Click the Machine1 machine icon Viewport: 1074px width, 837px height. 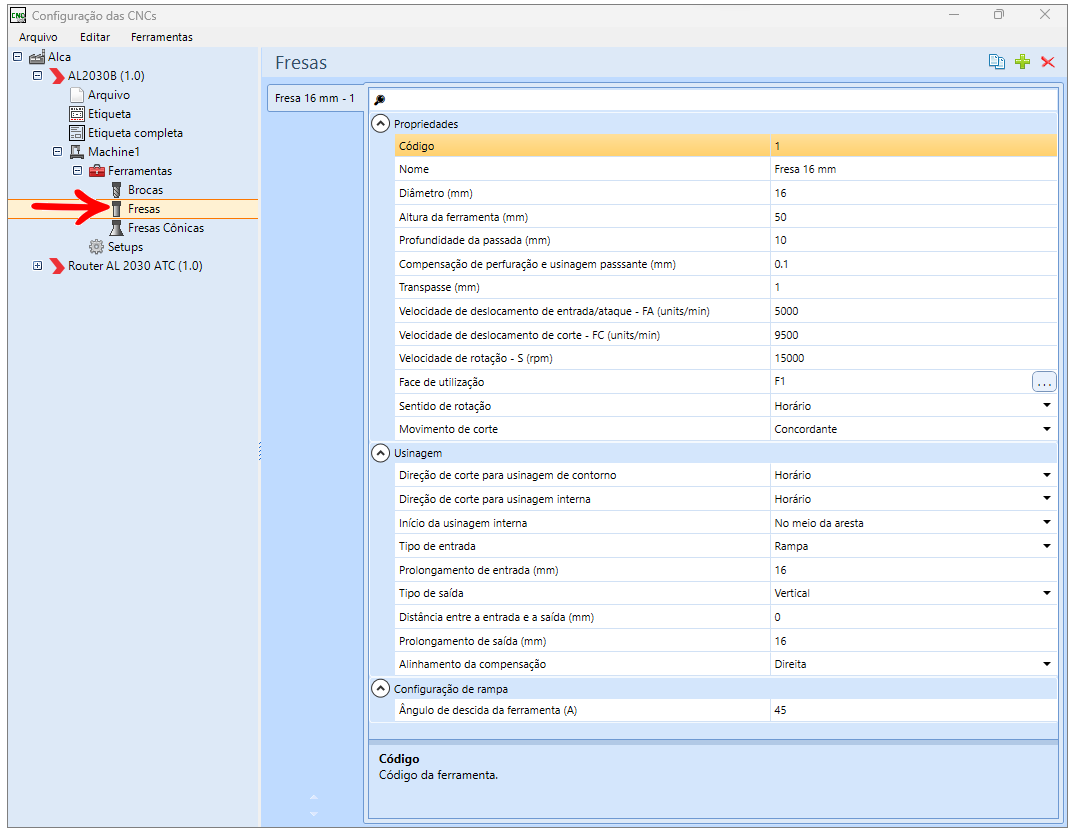click(x=77, y=152)
